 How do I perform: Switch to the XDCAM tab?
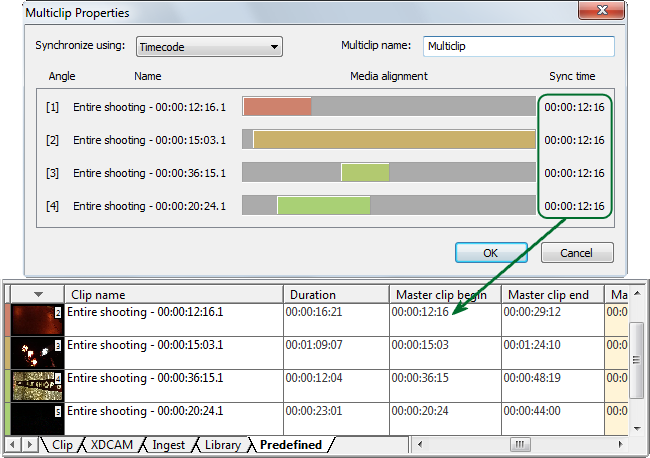coord(112,445)
